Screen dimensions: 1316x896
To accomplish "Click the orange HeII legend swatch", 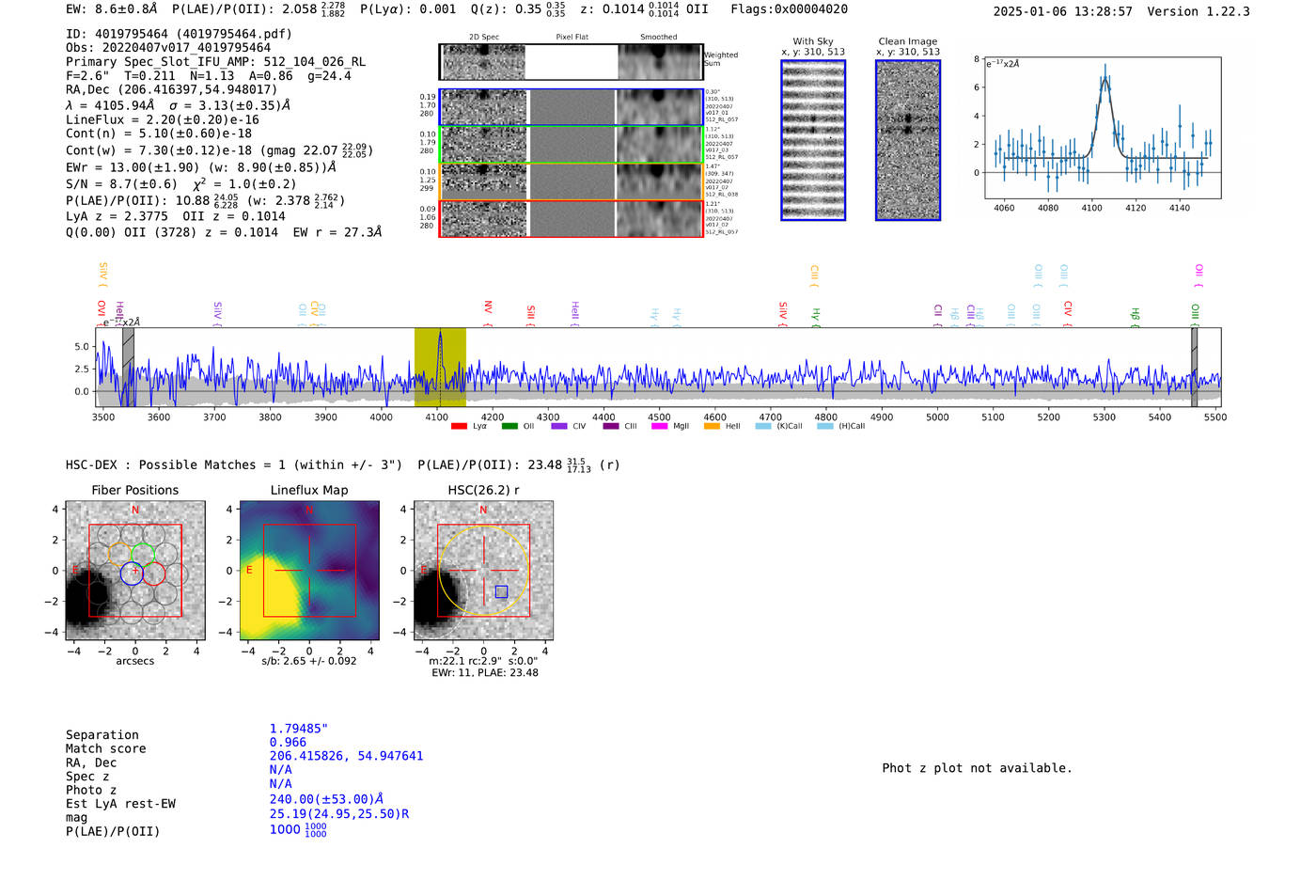I will click(712, 426).
